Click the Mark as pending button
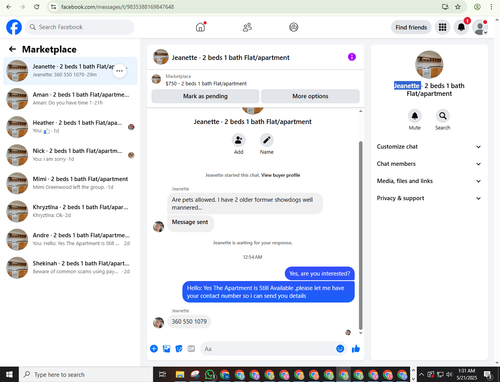This screenshot has width=500, height=382. tap(205, 96)
